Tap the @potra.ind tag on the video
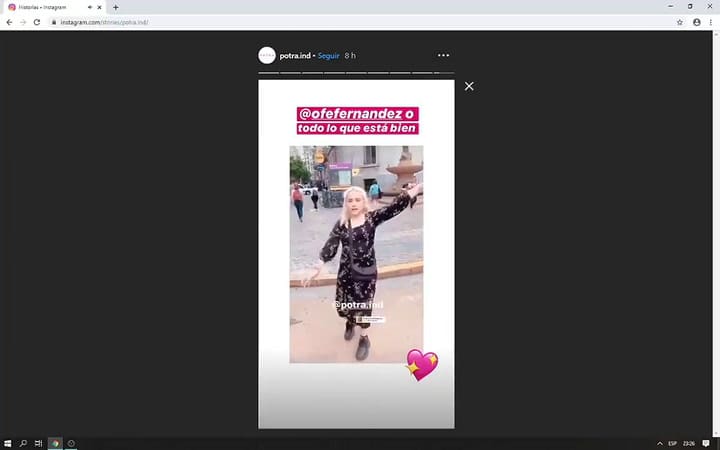720x450 pixels. click(357, 304)
